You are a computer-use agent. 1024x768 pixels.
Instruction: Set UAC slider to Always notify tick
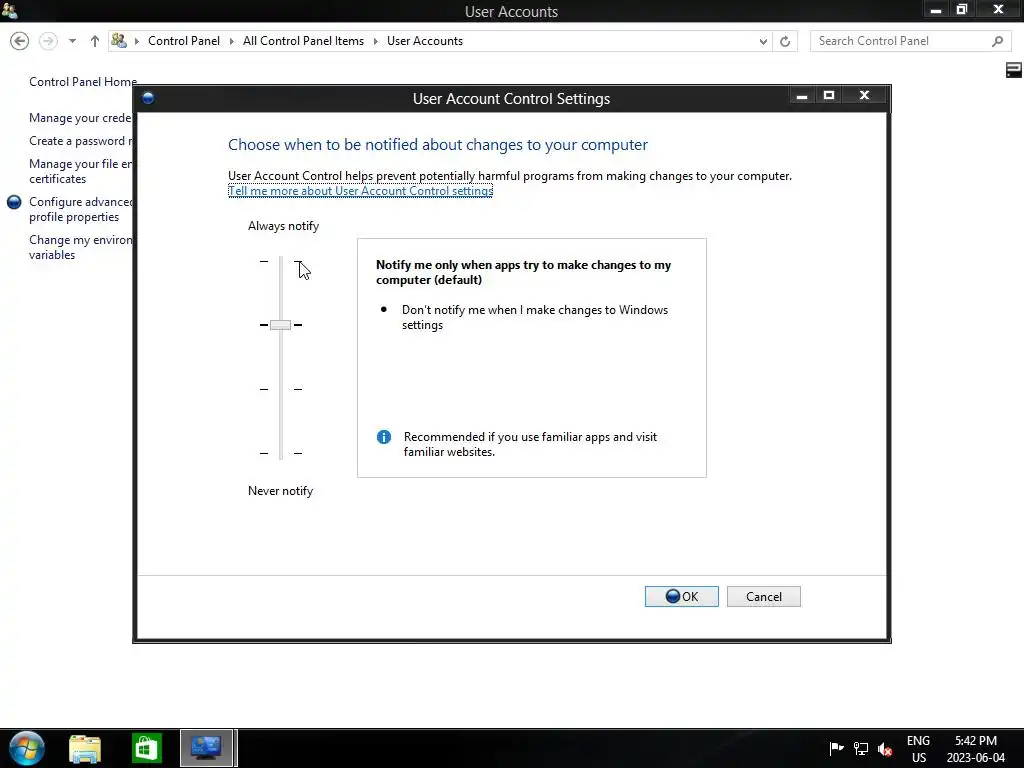click(x=281, y=261)
